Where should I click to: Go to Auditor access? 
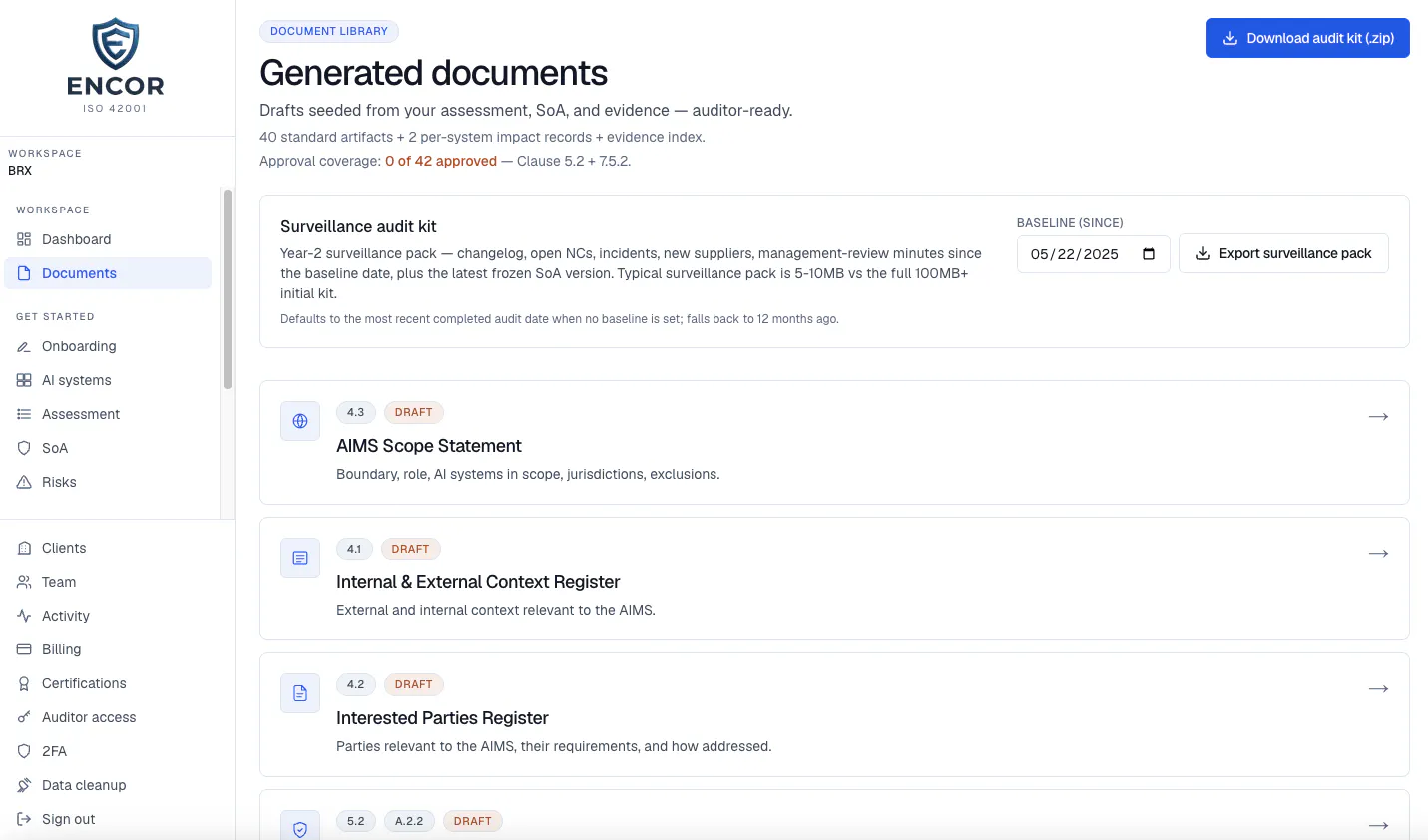(x=108, y=717)
